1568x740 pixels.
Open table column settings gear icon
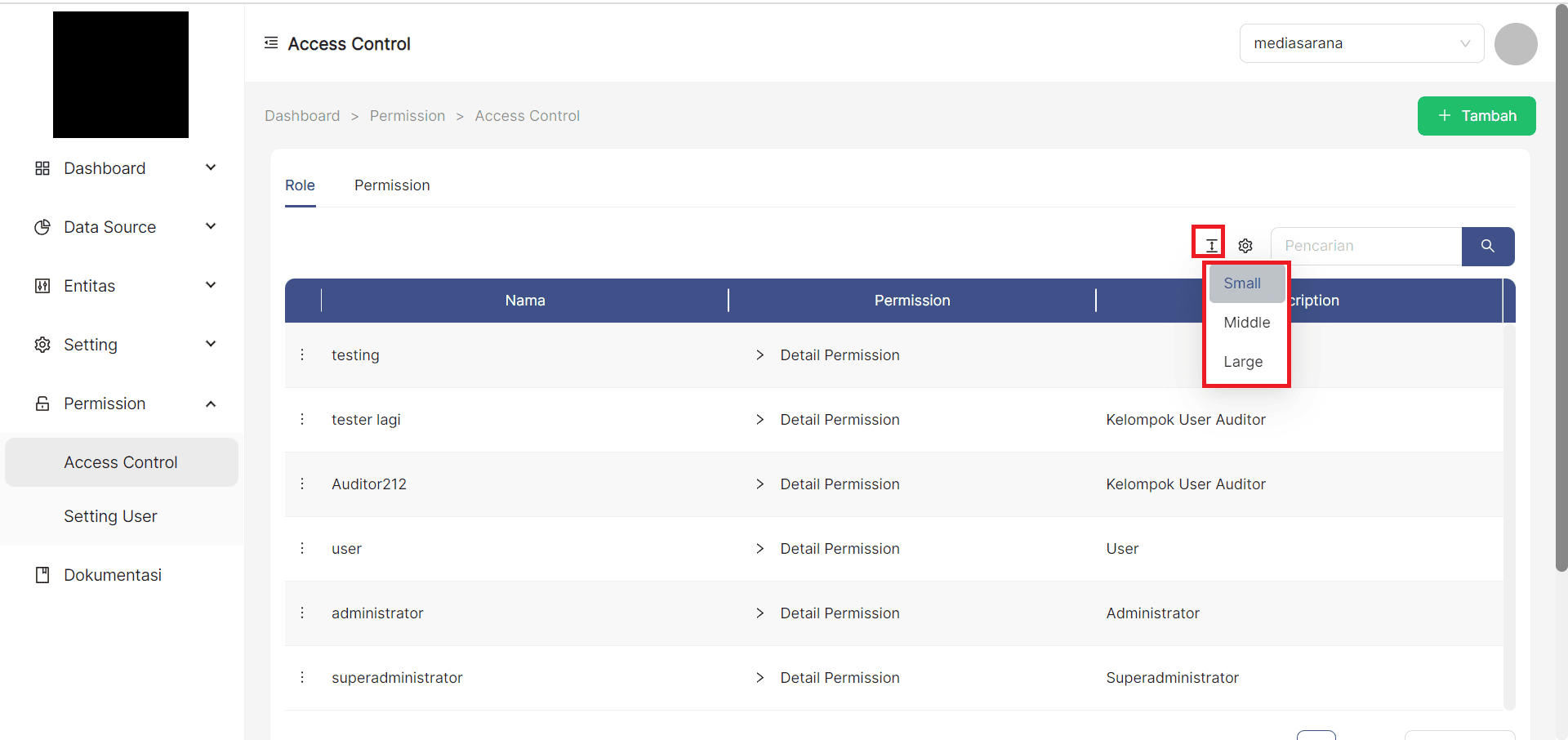[1245, 246]
